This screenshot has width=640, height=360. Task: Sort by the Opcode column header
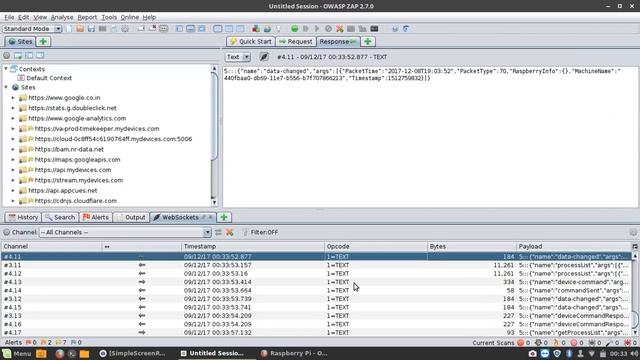376,247
